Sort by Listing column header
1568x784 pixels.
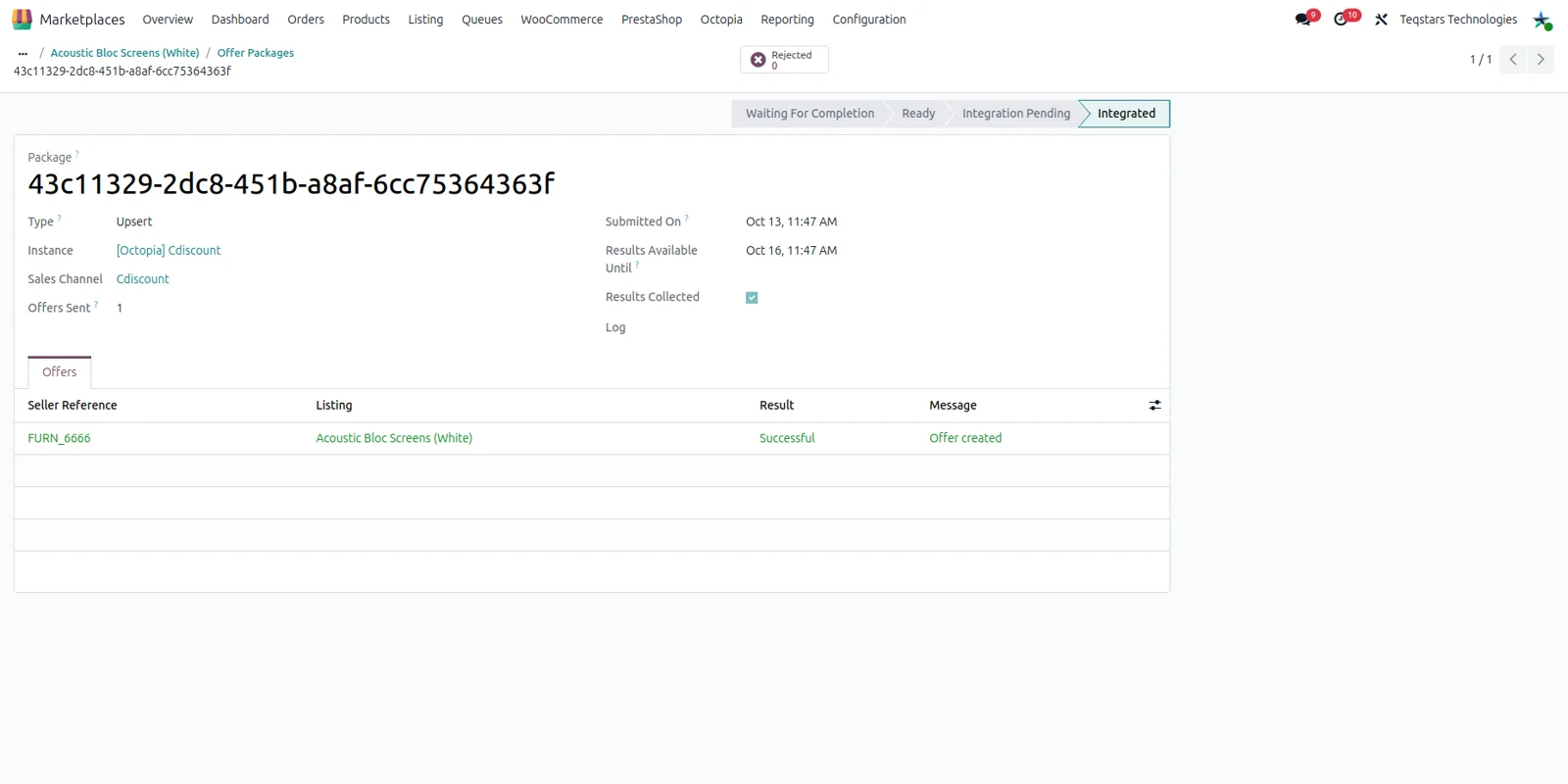(334, 405)
